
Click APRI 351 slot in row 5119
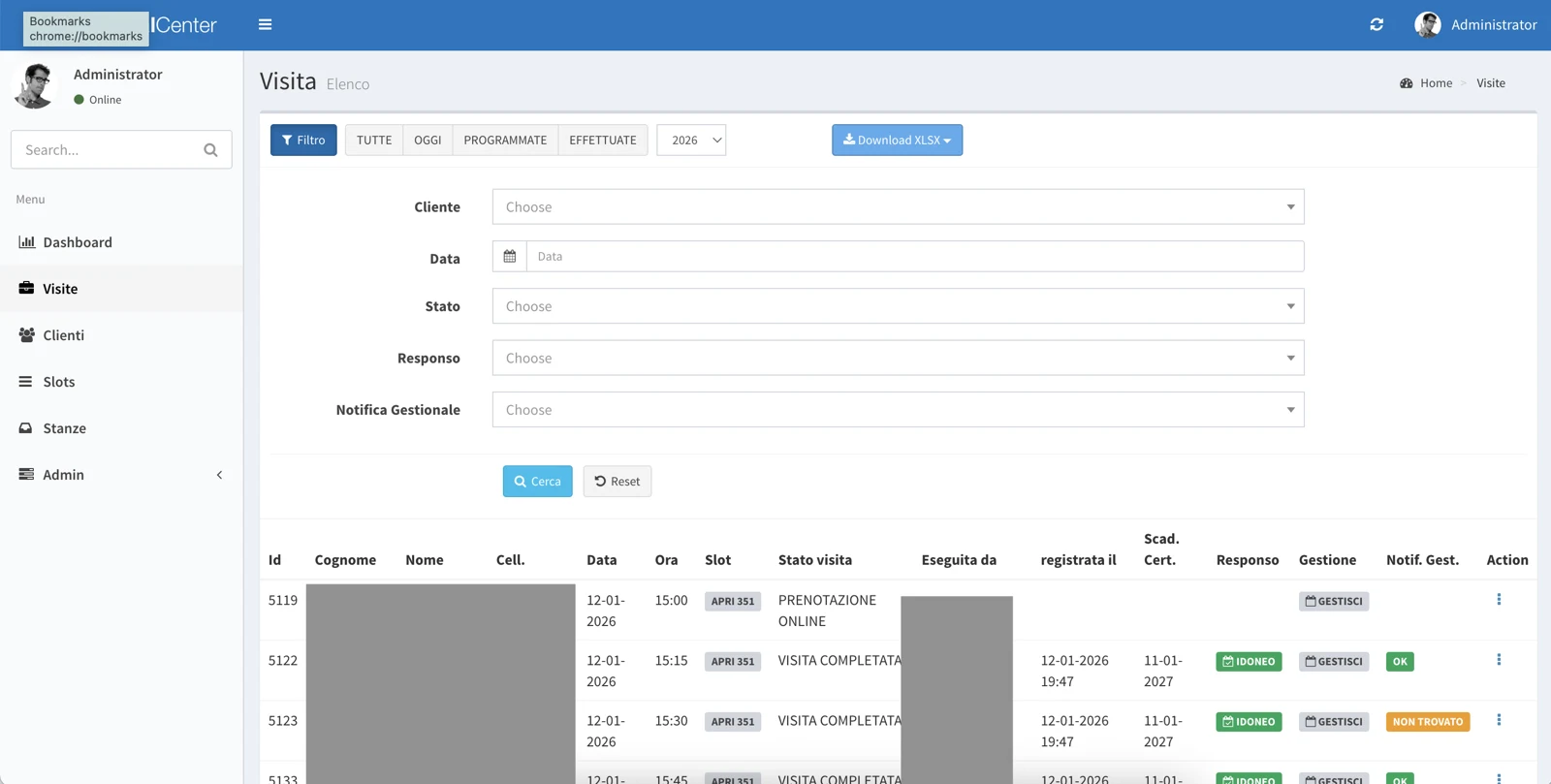733,601
